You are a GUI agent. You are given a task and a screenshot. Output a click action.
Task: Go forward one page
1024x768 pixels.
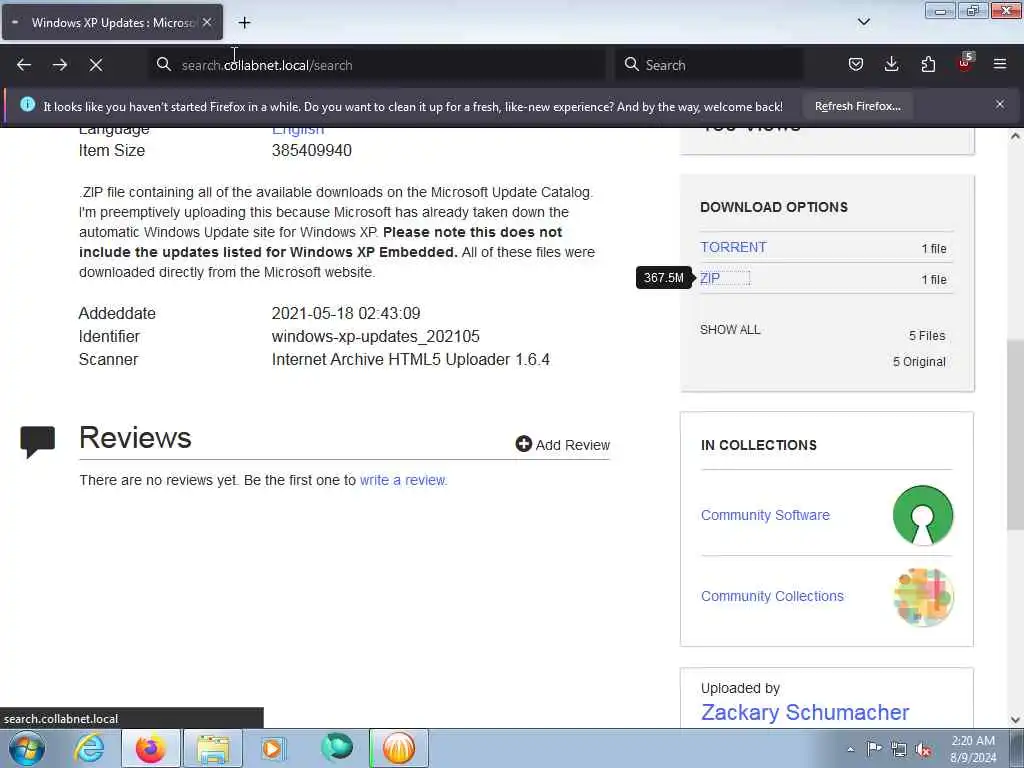60,65
